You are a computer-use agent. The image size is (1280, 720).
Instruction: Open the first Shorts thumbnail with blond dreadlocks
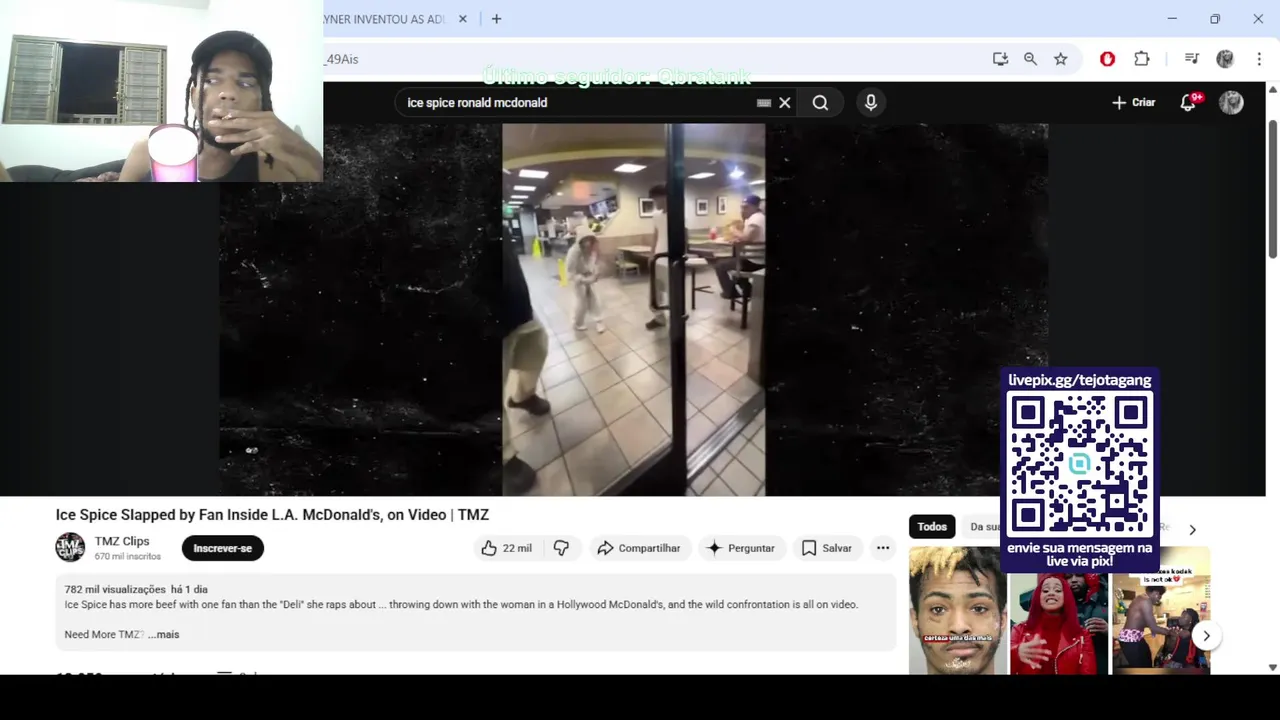[958, 610]
